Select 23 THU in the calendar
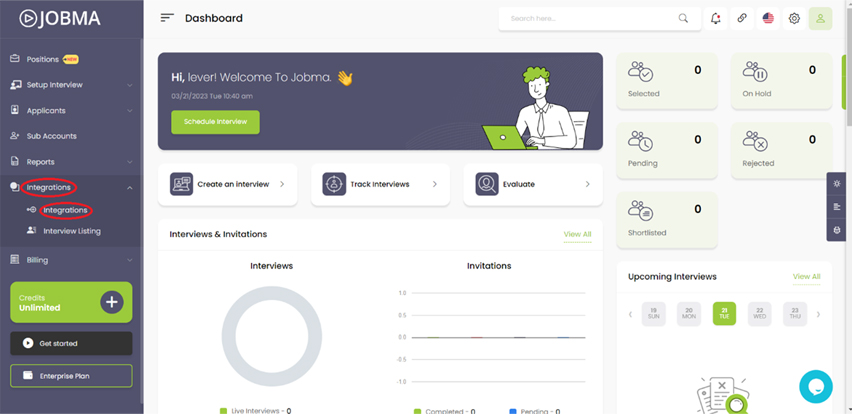 (795, 314)
